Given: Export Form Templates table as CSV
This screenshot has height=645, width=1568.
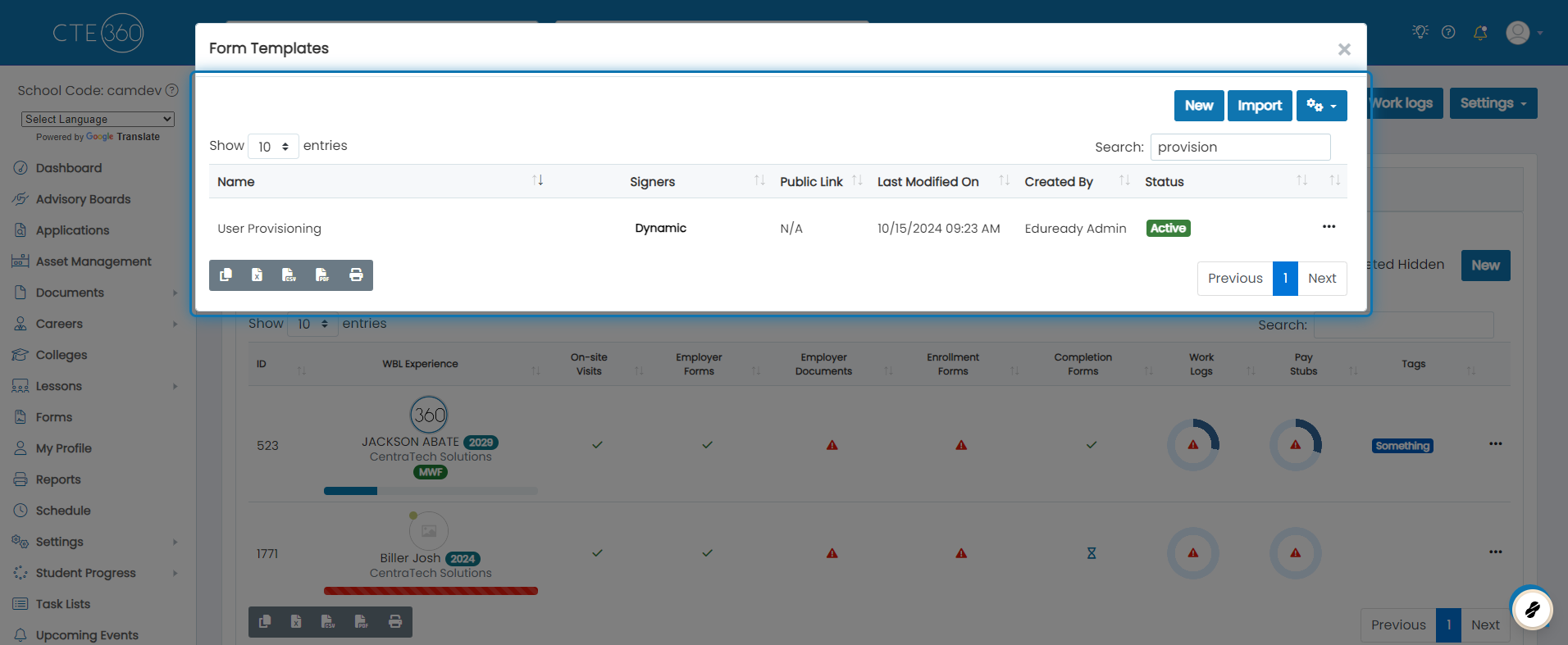Looking at the screenshot, I should pos(289,275).
